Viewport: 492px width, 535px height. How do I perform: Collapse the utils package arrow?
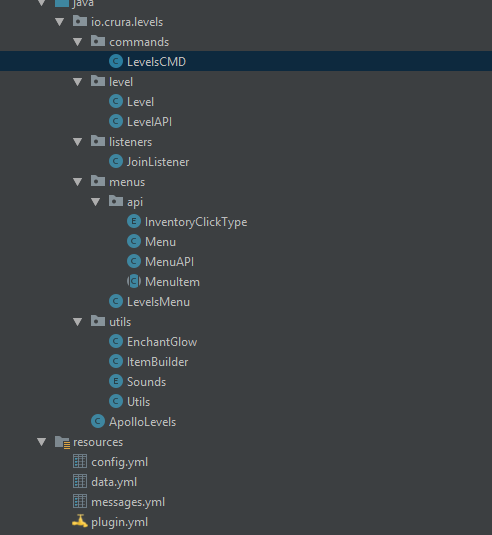click(x=78, y=322)
